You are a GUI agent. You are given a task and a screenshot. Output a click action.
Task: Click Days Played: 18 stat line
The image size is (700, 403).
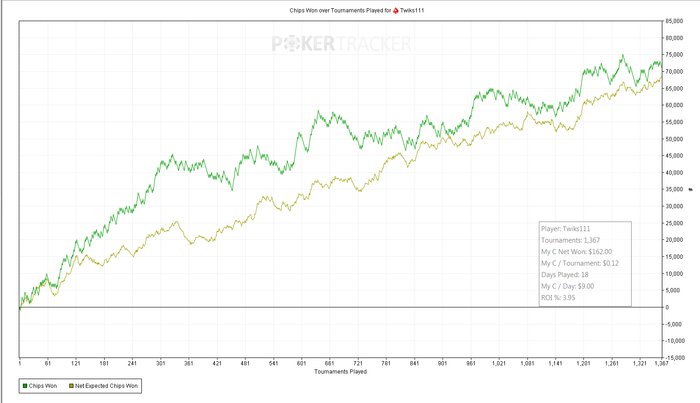(x=565, y=275)
